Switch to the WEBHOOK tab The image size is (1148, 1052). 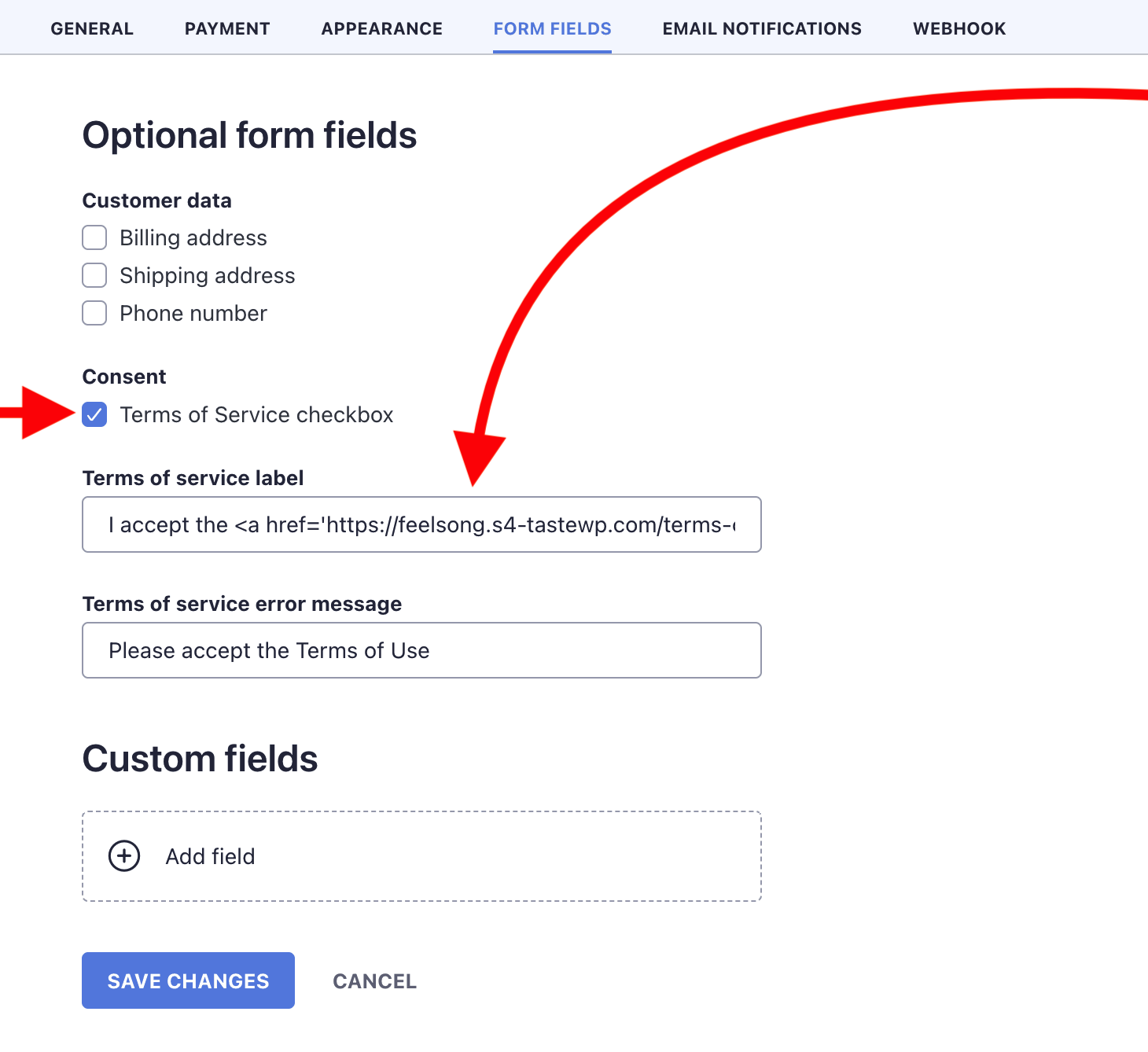point(959,28)
